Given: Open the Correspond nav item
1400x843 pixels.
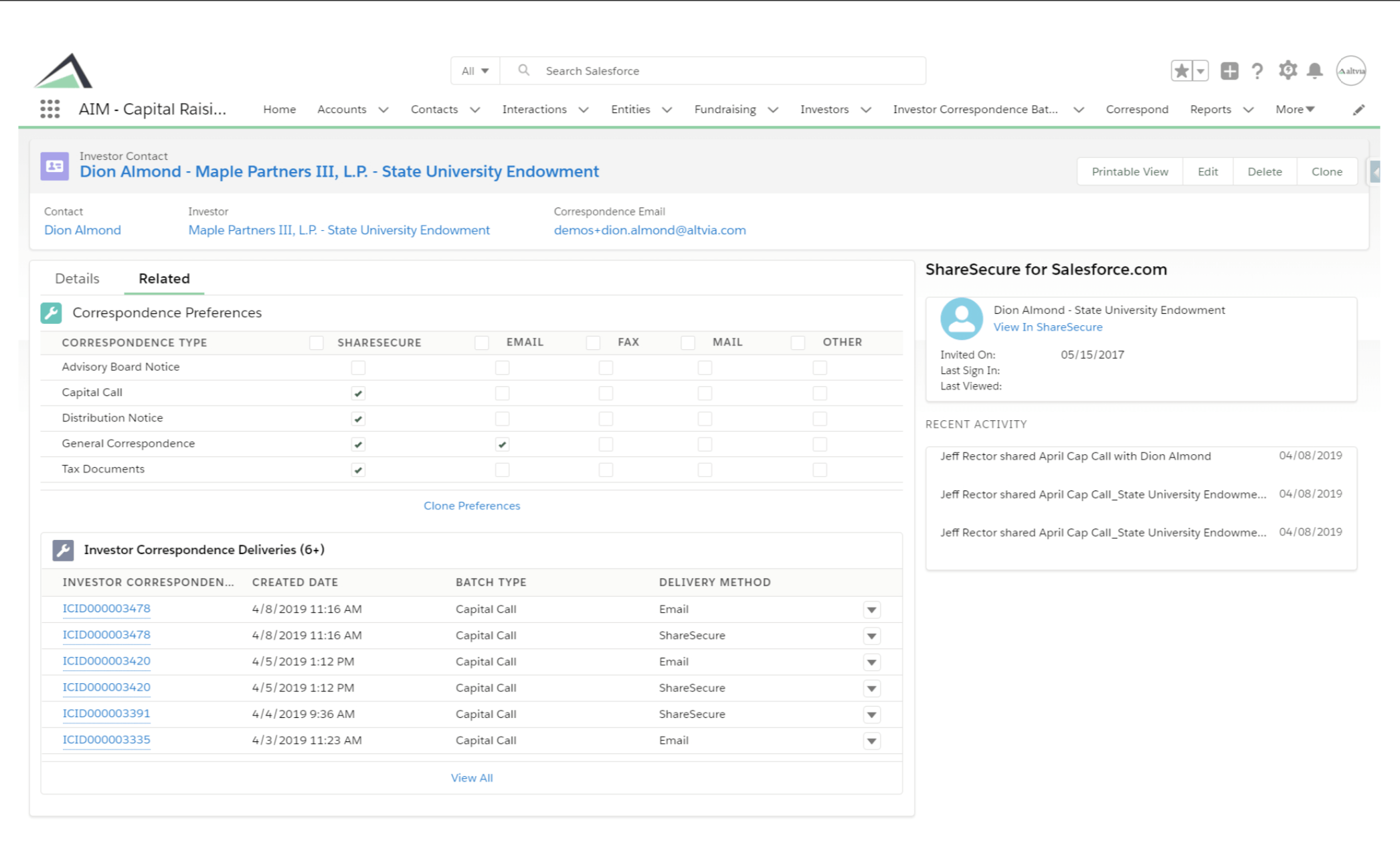Looking at the screenshot, I should (1137, 109).
